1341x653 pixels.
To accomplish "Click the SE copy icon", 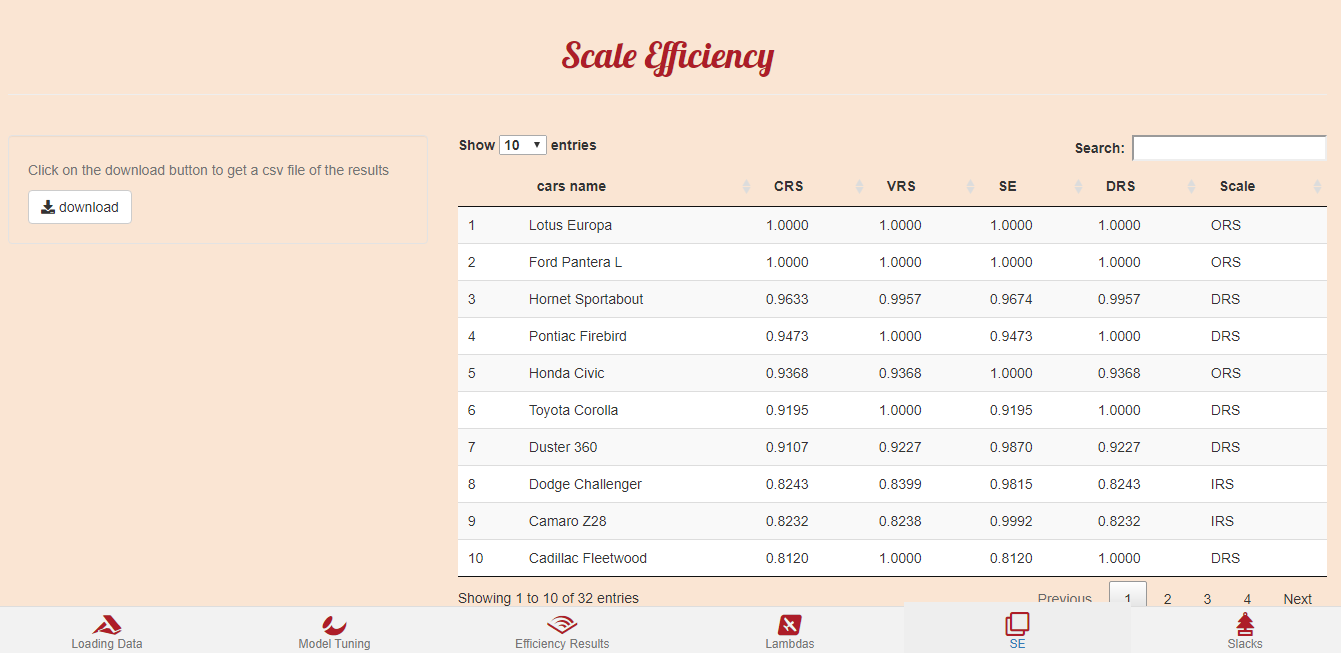I will (x=1017, y=625).
